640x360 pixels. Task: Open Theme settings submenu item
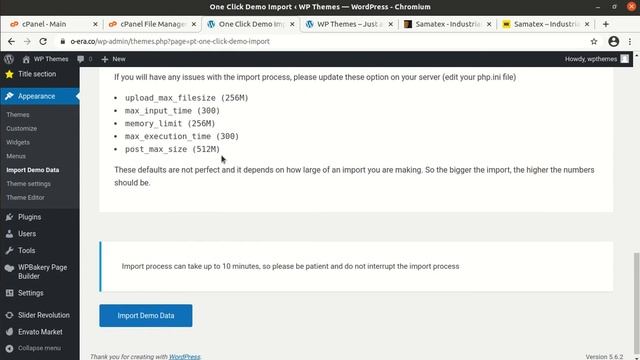point(29,184)
